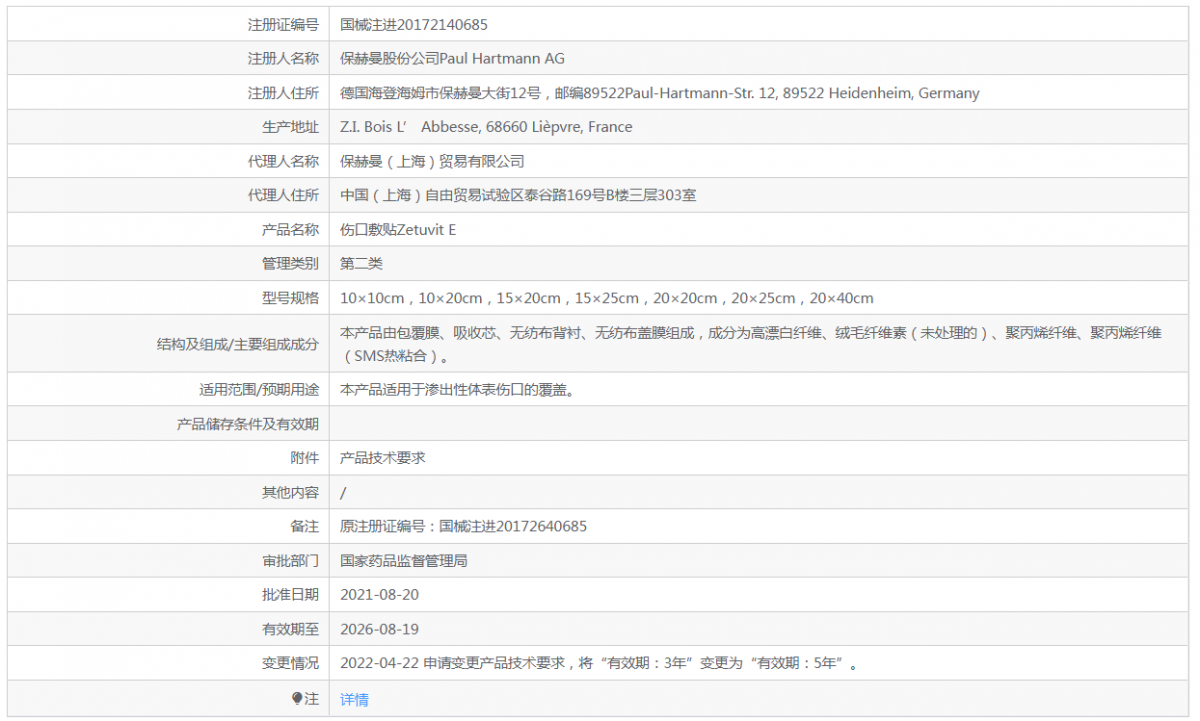This screenshot has width=1200, height=721.
Task: Click the 代理人名称 label
Action: point(283,161)
